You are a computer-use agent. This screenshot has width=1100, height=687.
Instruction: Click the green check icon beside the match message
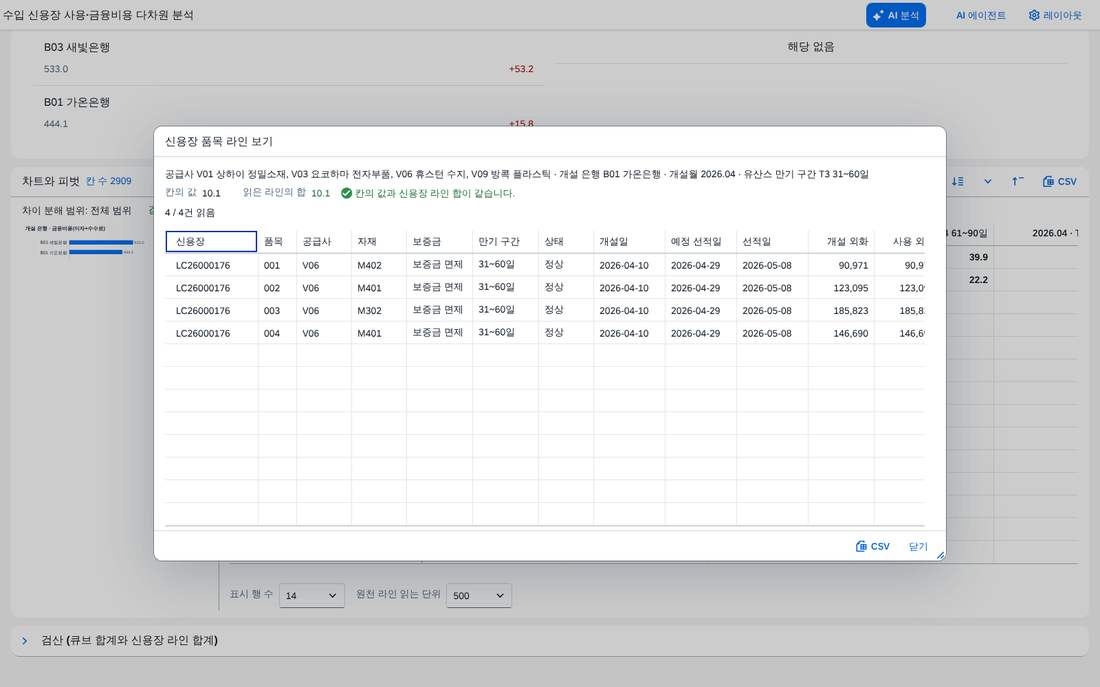(346, 193)
